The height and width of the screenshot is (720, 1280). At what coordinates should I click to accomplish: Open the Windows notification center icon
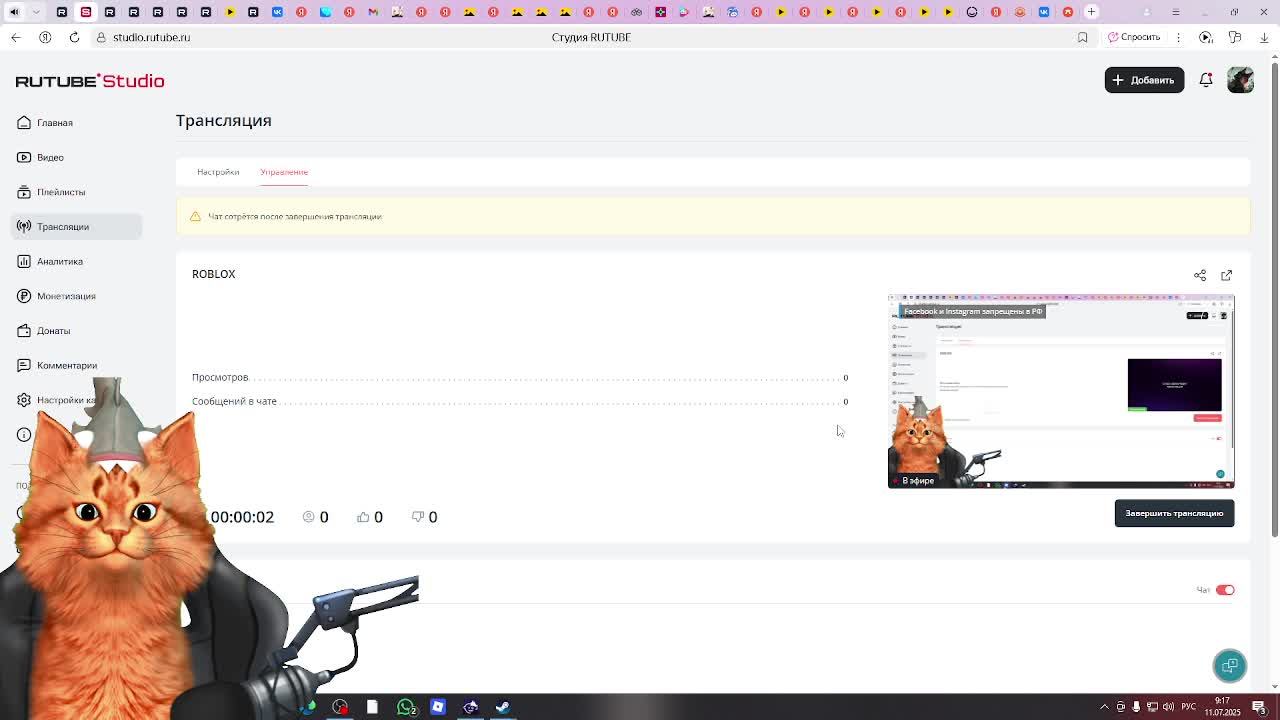[1259, 707]
